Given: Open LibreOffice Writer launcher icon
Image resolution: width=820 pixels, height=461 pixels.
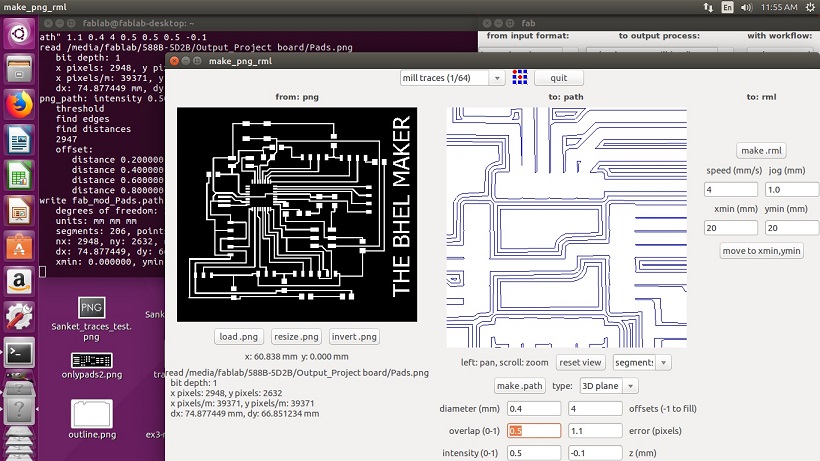Looking at the screenshot, I should coord(19,140).
